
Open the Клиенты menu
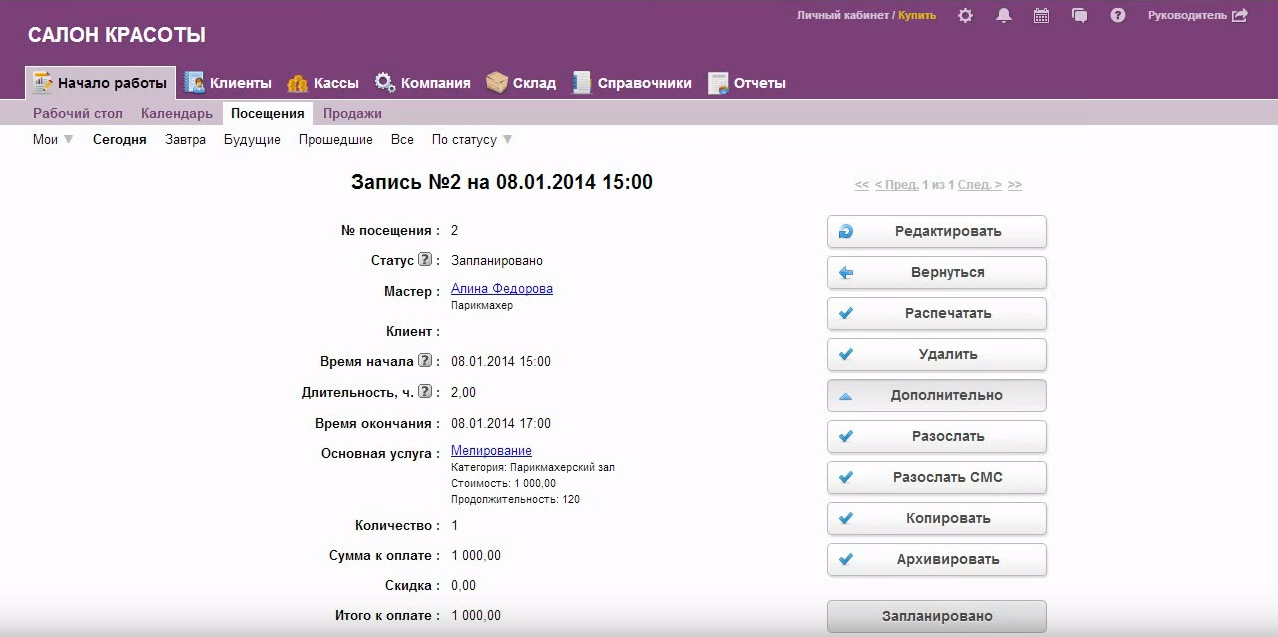click(228, 83)
